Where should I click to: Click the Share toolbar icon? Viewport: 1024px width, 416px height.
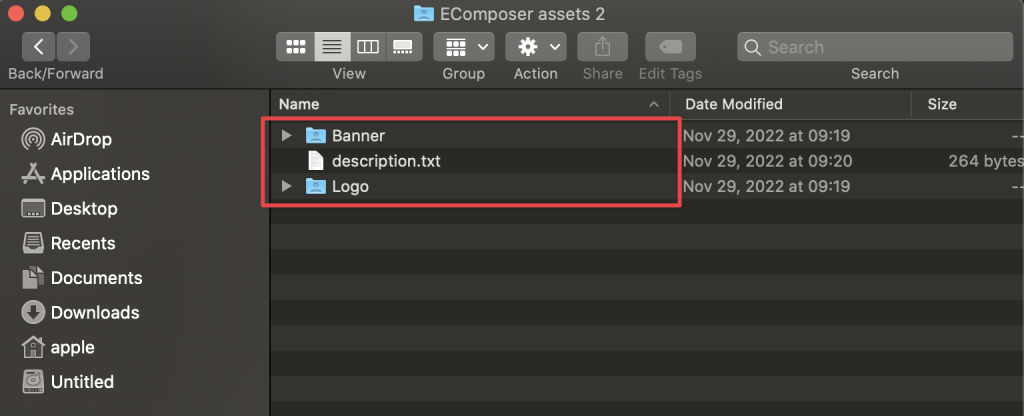(602, 47)
